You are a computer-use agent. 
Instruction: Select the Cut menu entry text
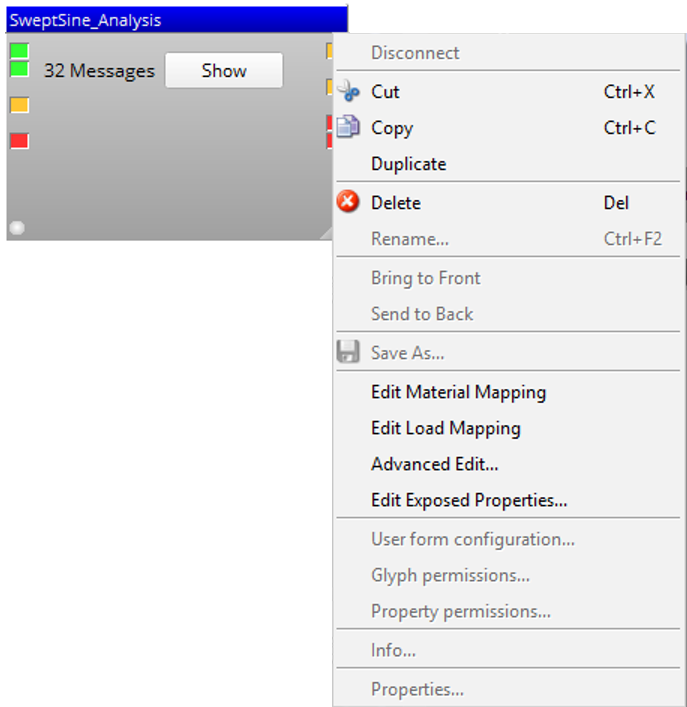[385, 92]
